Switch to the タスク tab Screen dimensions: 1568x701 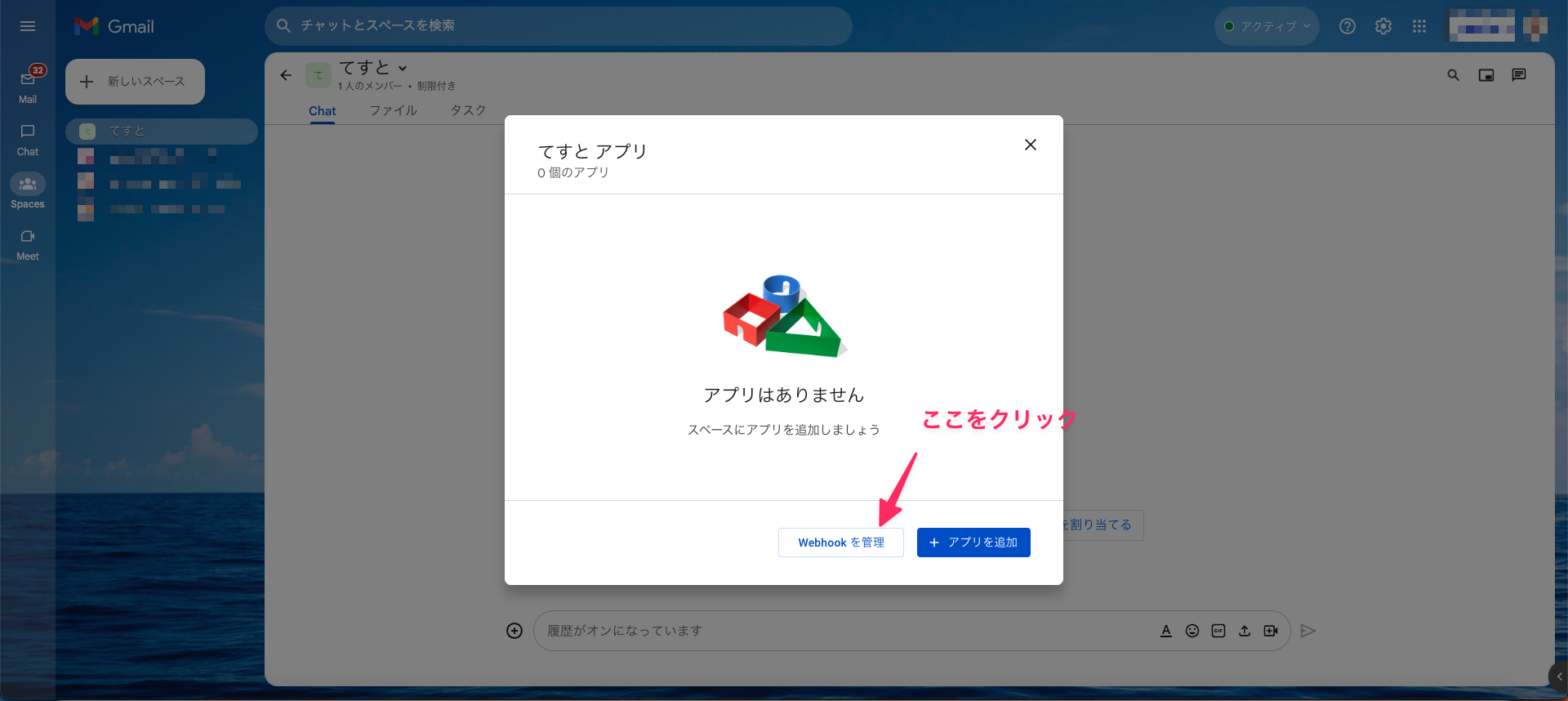(x=468, y=110)
